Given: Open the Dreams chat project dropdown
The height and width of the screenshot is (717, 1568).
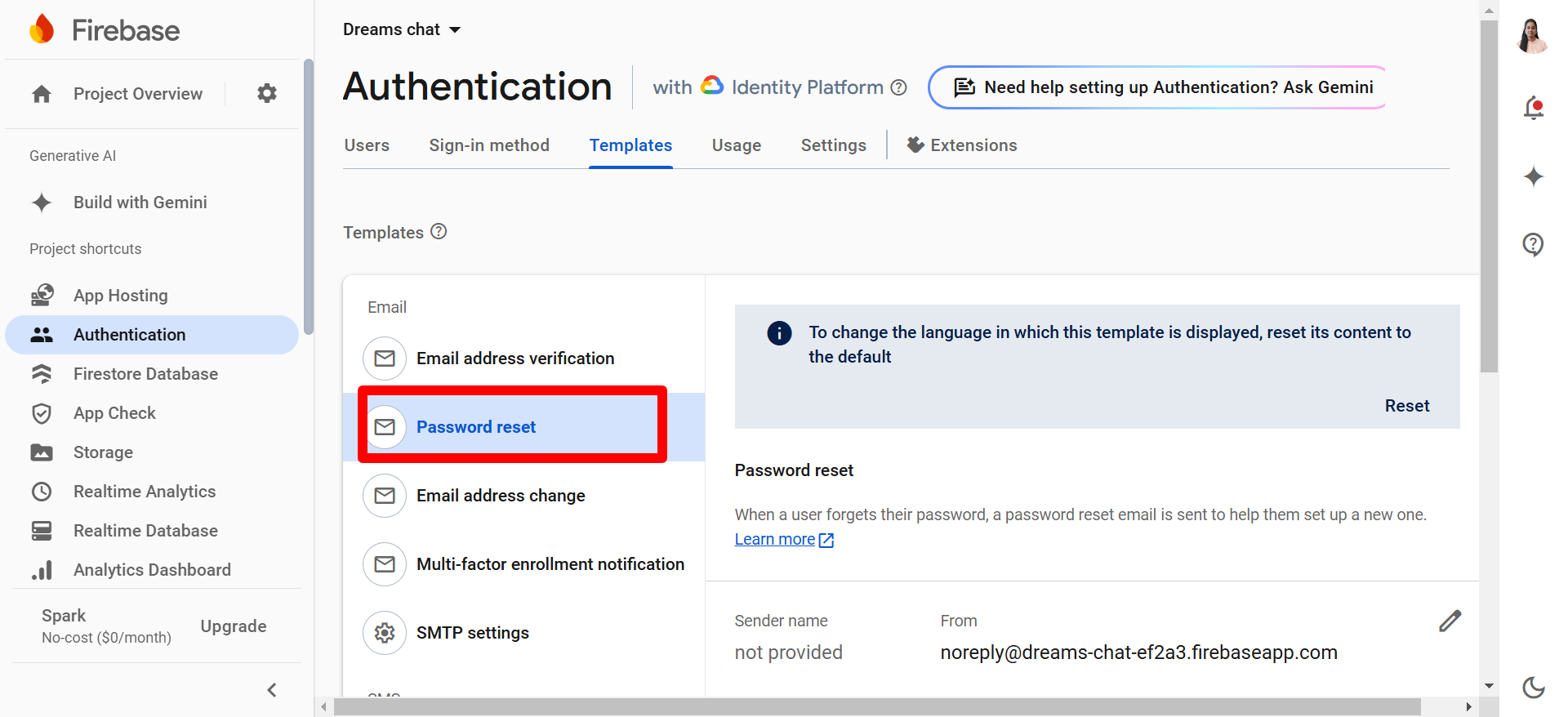Looking at the screenshot, I should pos(402,29).
